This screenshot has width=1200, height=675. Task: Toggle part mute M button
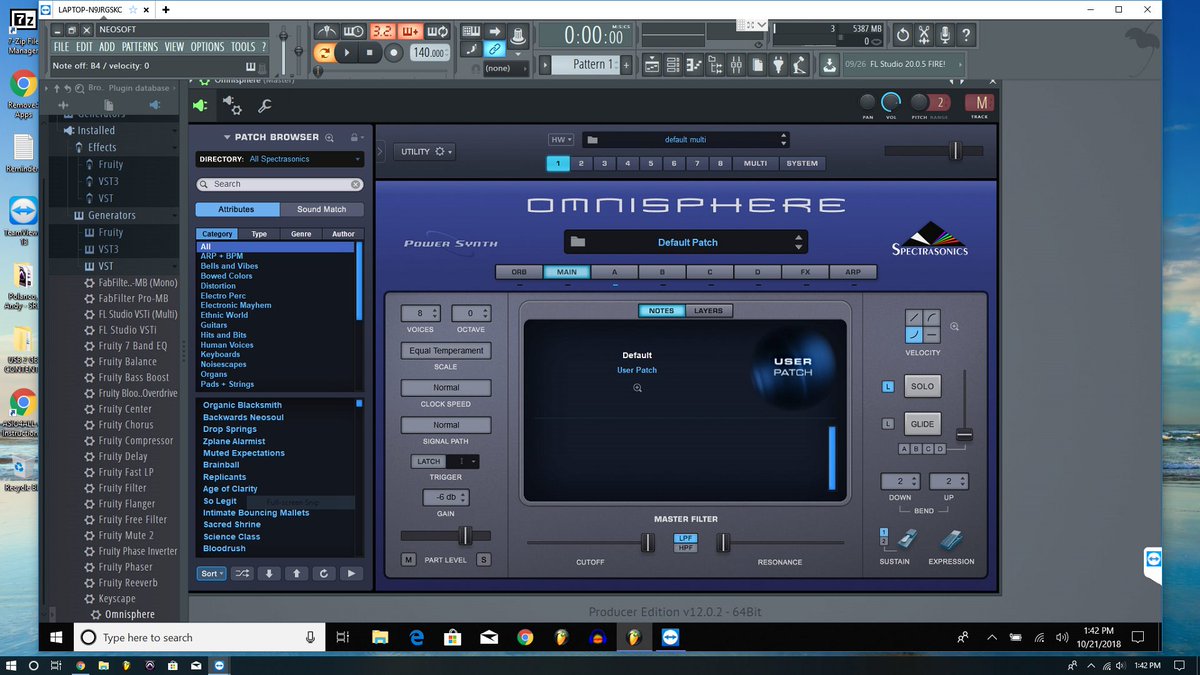click(x=408, y=560)
